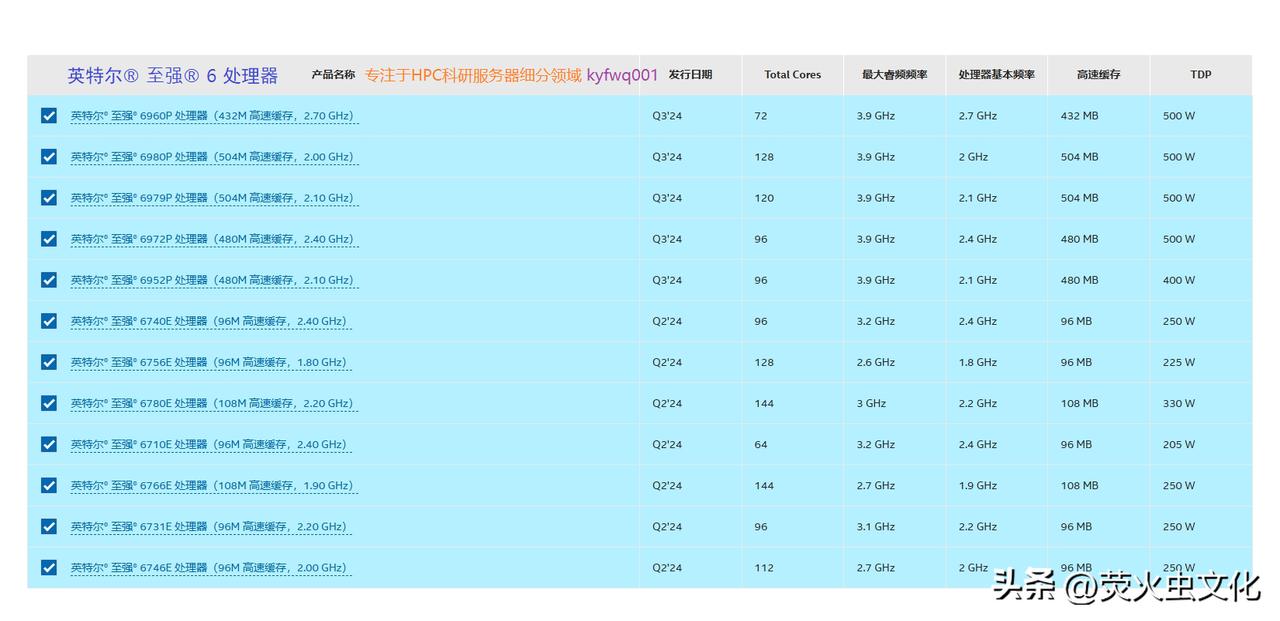Open the 6980P processor product link
Image resolution: width=1280 pixels, height=621 pixels.
(x=214, y=157)
